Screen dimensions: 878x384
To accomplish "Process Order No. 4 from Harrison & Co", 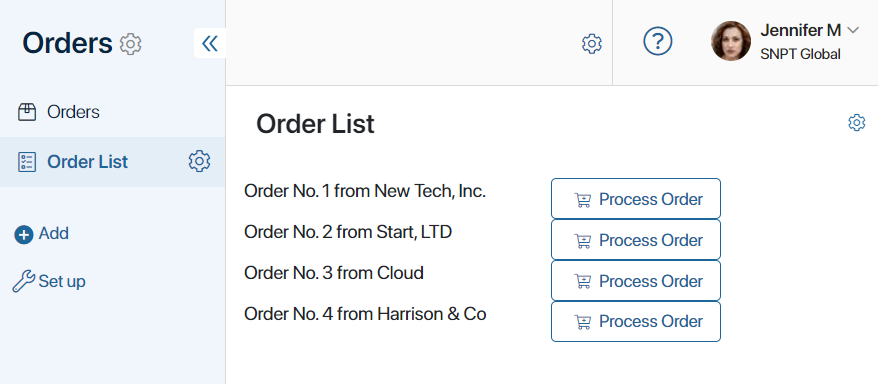I will click(636, 321).
